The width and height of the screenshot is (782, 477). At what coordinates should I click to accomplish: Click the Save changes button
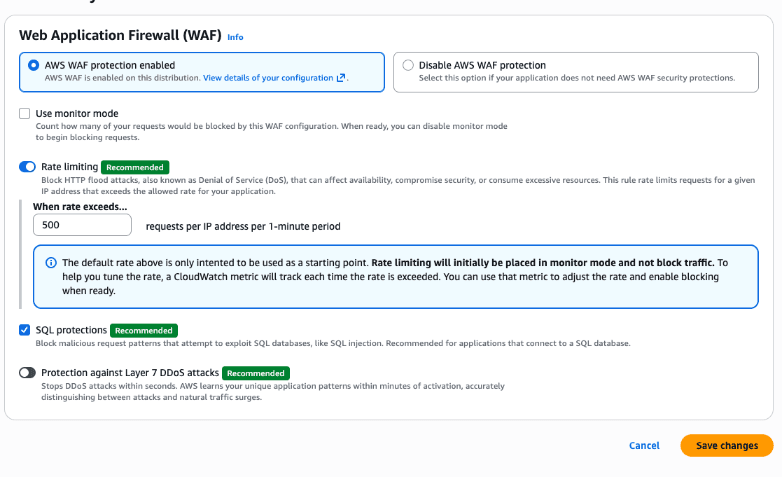point(727,446)
